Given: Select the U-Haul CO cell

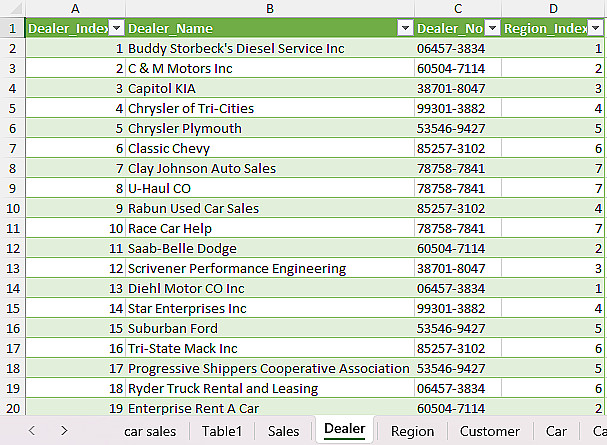Looking at the screenshot, I should coord(270,188).
